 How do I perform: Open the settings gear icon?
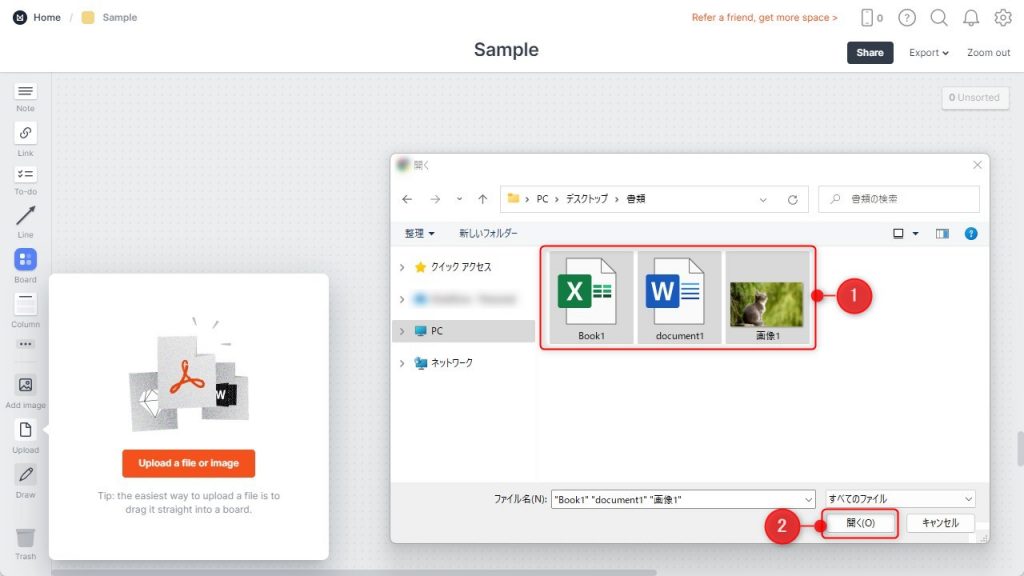tap(1003, 18)
